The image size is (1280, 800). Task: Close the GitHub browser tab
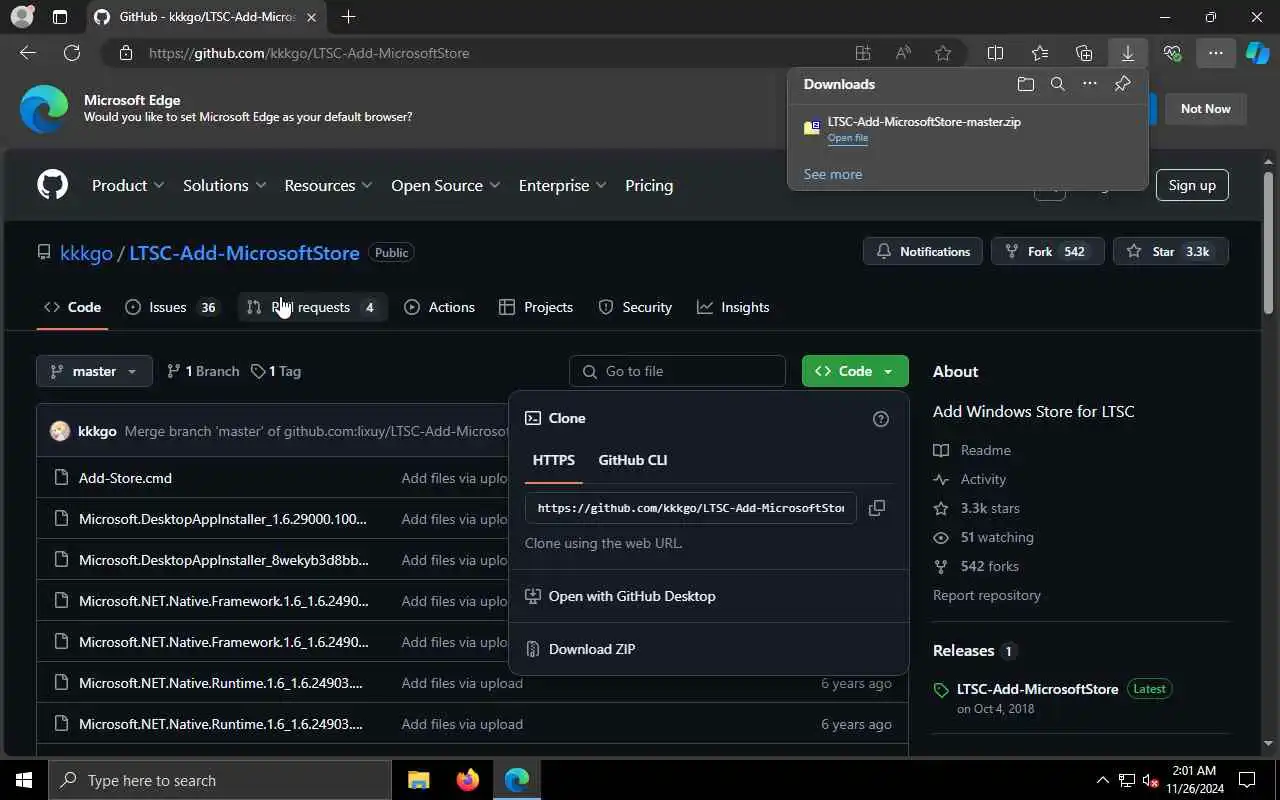pyautogui.click(x=311, y=17)
